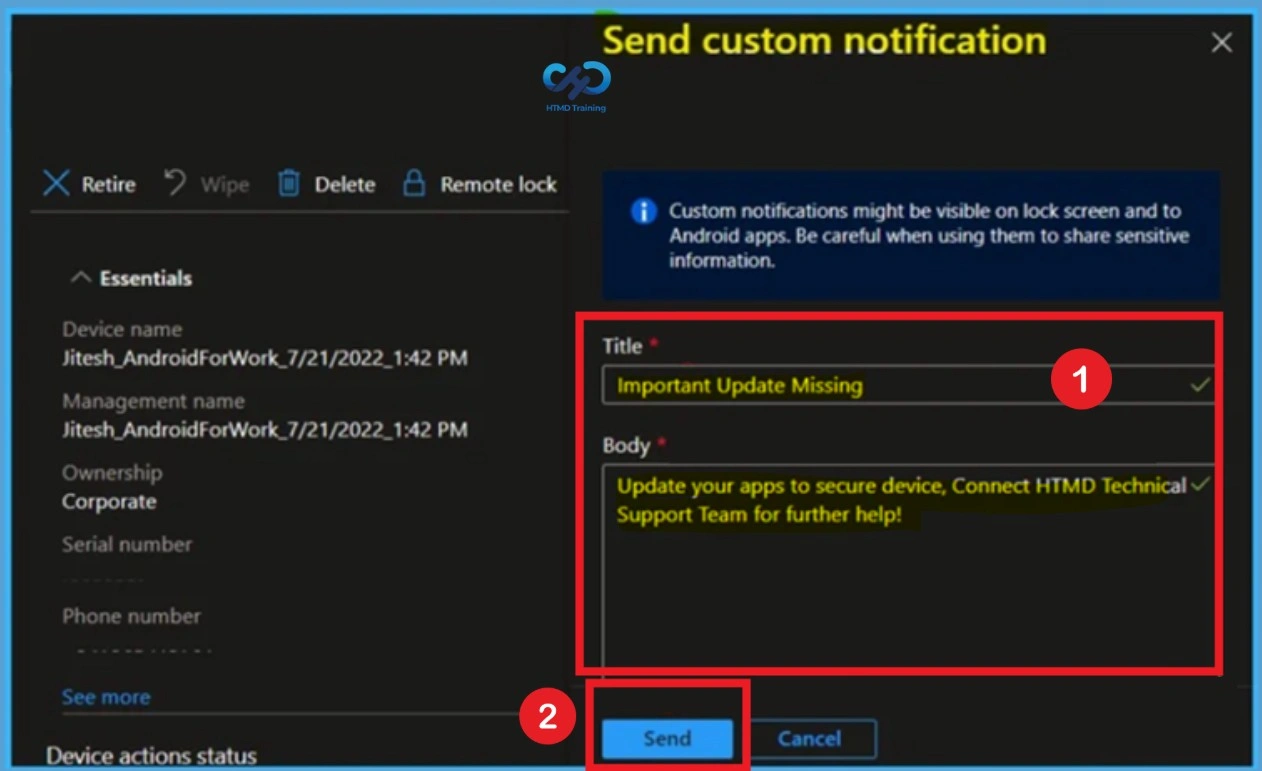Screen dimensions: 1262x771
Task: Click the Remote lock action label
Action: coord(498,185)
